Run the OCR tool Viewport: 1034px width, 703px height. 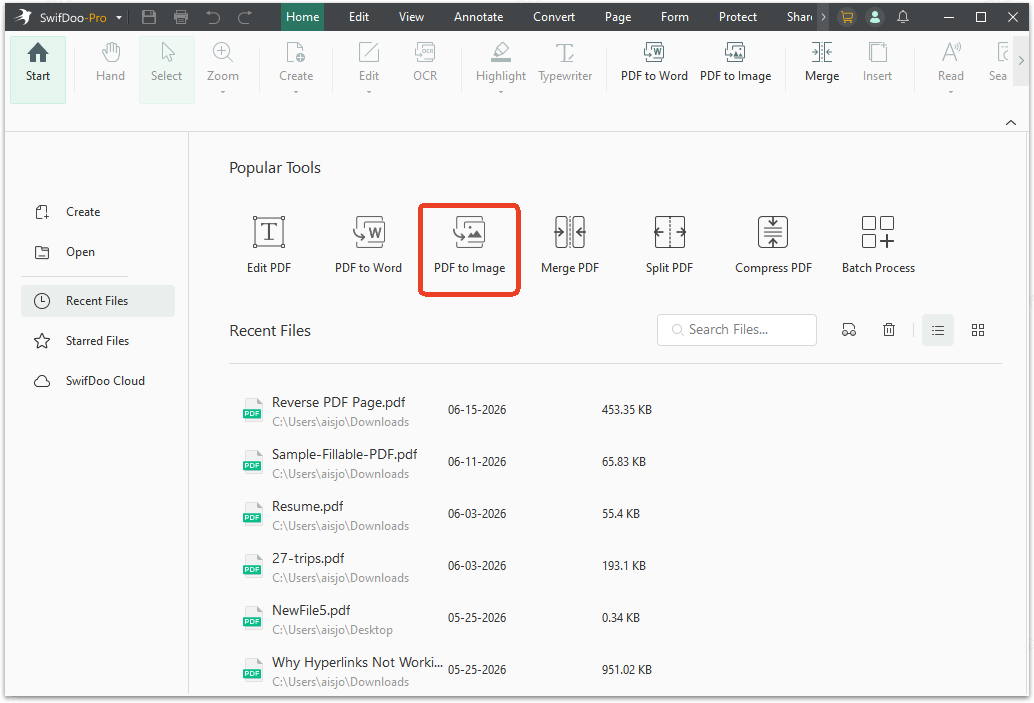point(425,63)
